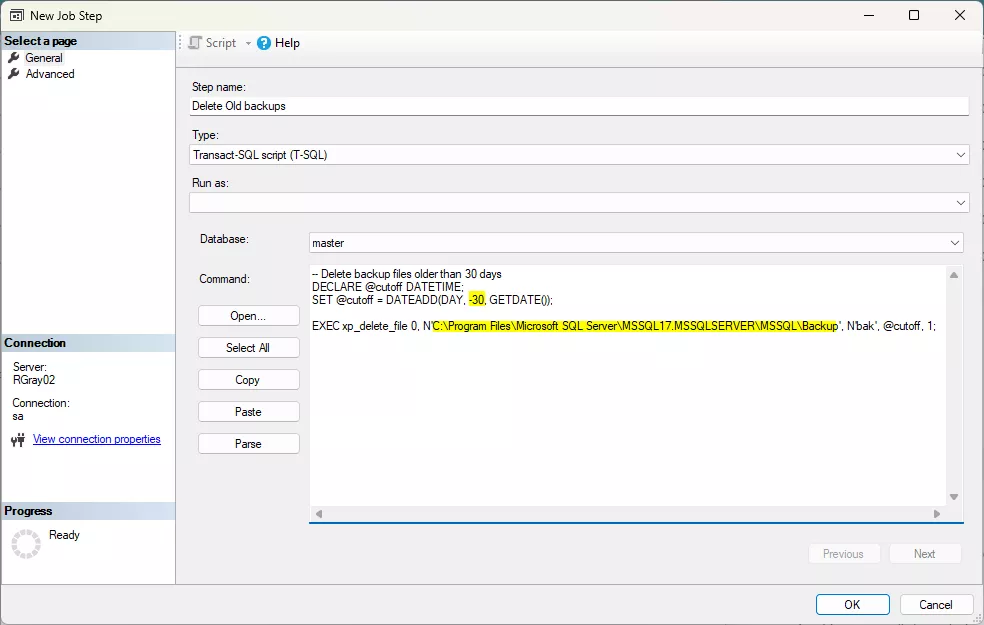This screenshot has width=984, height=625.
Task: Click the General page wrench icon
Action: [x=14, y=58]
